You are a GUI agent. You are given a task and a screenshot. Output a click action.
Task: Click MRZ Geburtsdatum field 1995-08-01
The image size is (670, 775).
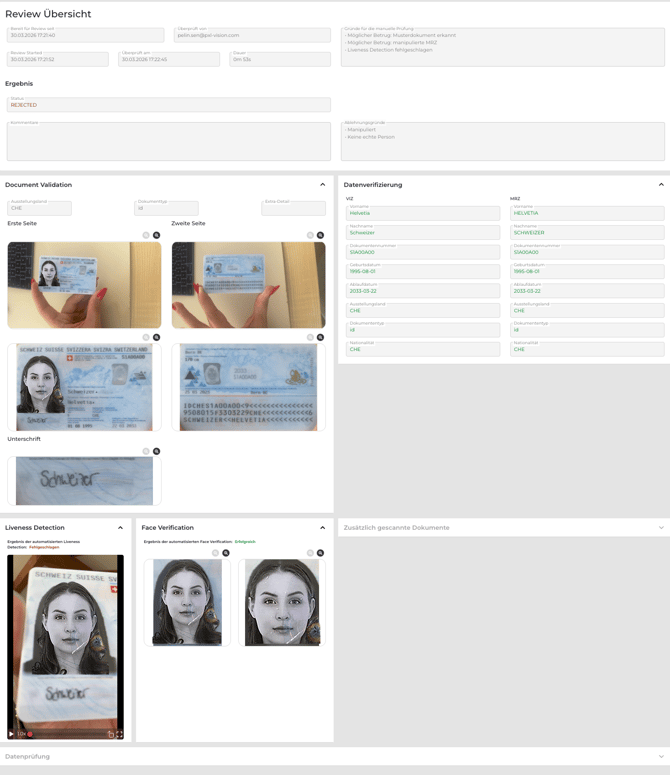tap(587, 271)
